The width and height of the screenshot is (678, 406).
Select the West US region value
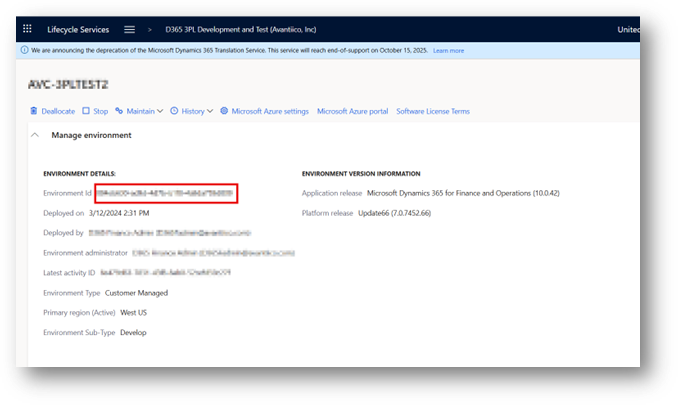point(134,312)
